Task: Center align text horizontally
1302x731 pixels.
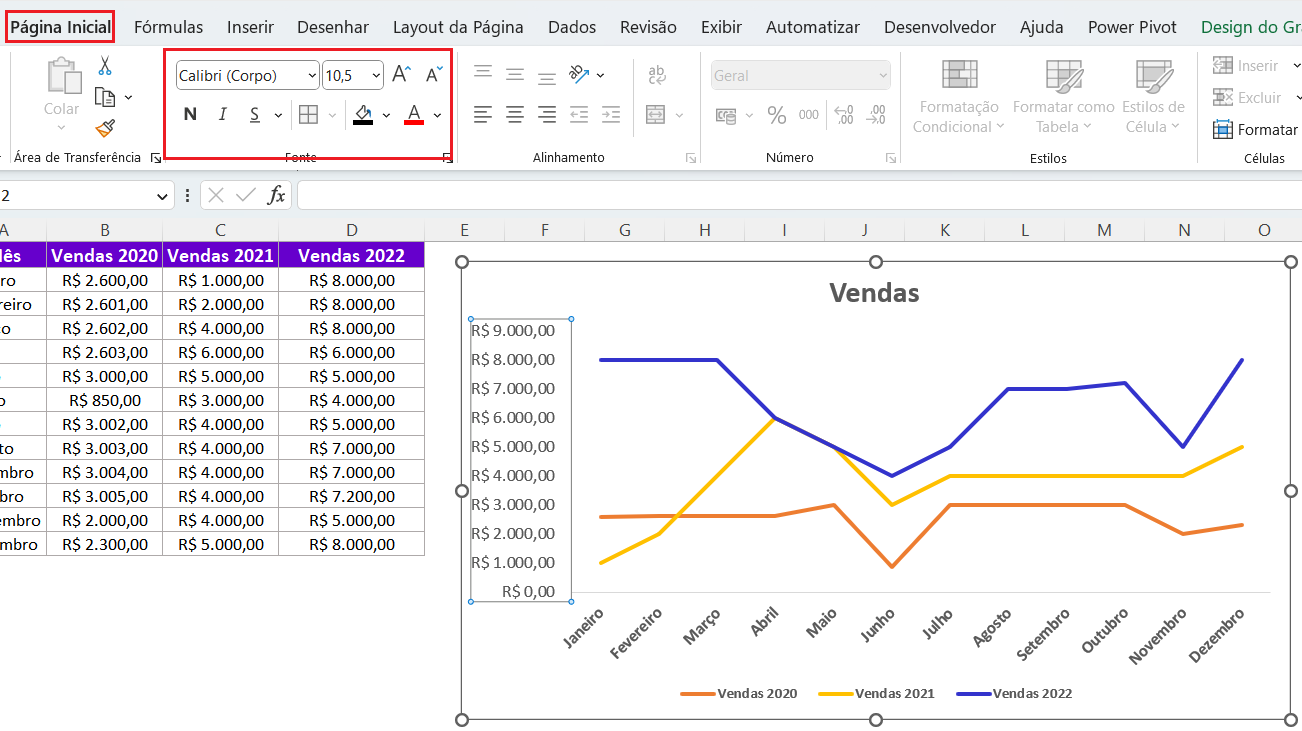Action: pos(515,115)
